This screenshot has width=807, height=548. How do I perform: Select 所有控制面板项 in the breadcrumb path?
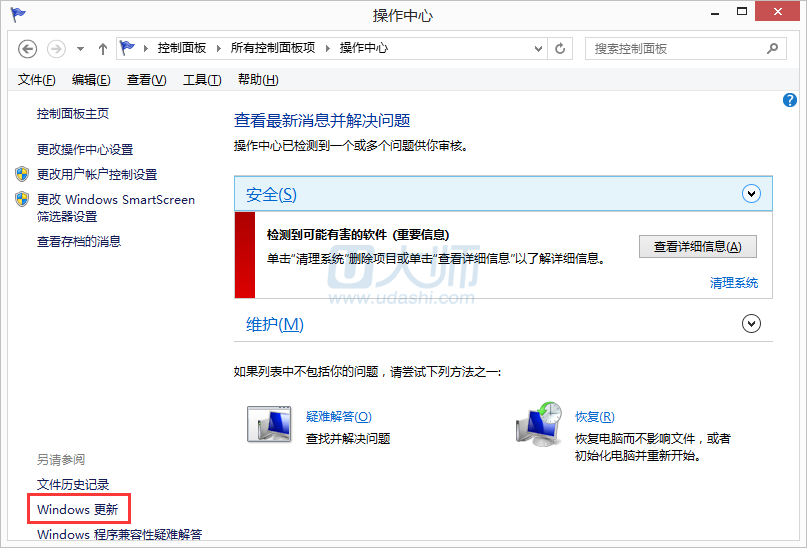click(273, 48)
